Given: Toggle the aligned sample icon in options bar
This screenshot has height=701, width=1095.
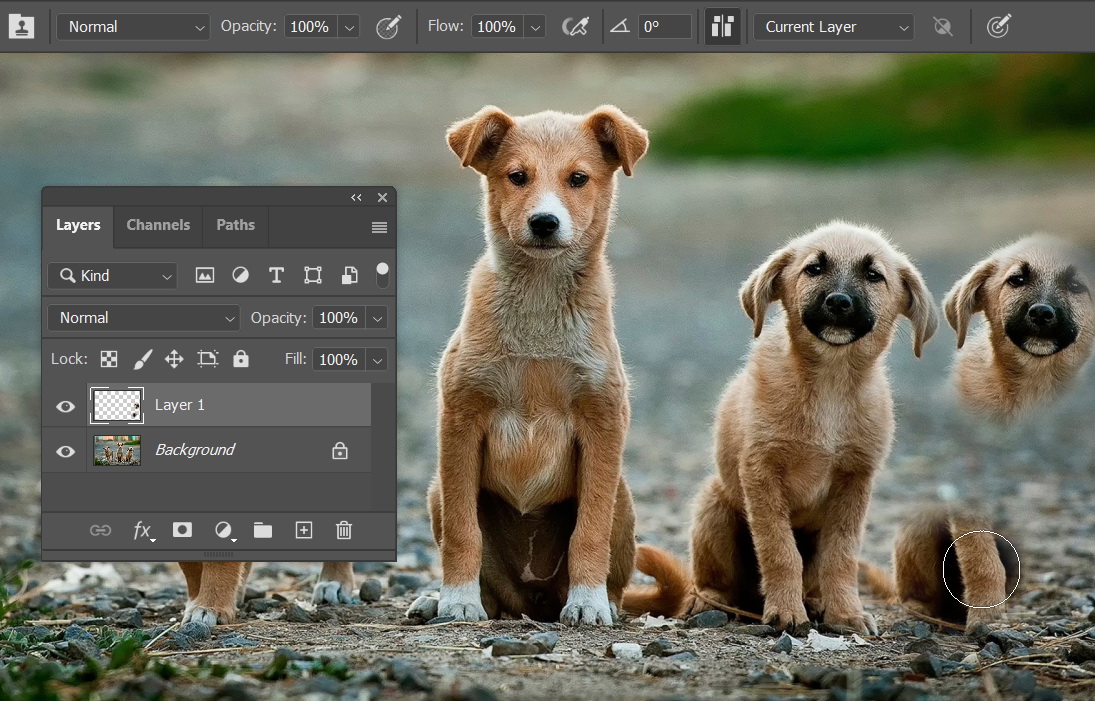Looking at the screenshot, I should coord(722,27).
